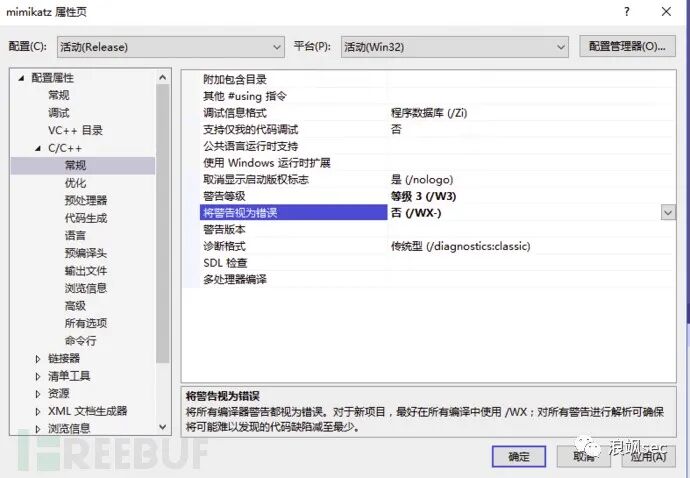This screenshot has width=690, height=478.
Task: Collapse the C/C++ tree node
Action: click(x=38, y=148)
